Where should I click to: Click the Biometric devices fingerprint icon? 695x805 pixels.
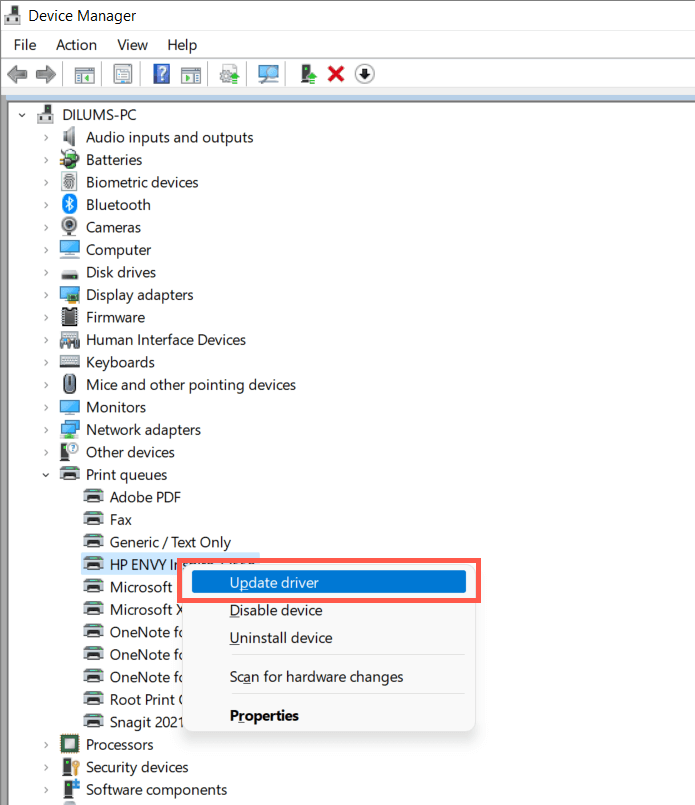69,182
